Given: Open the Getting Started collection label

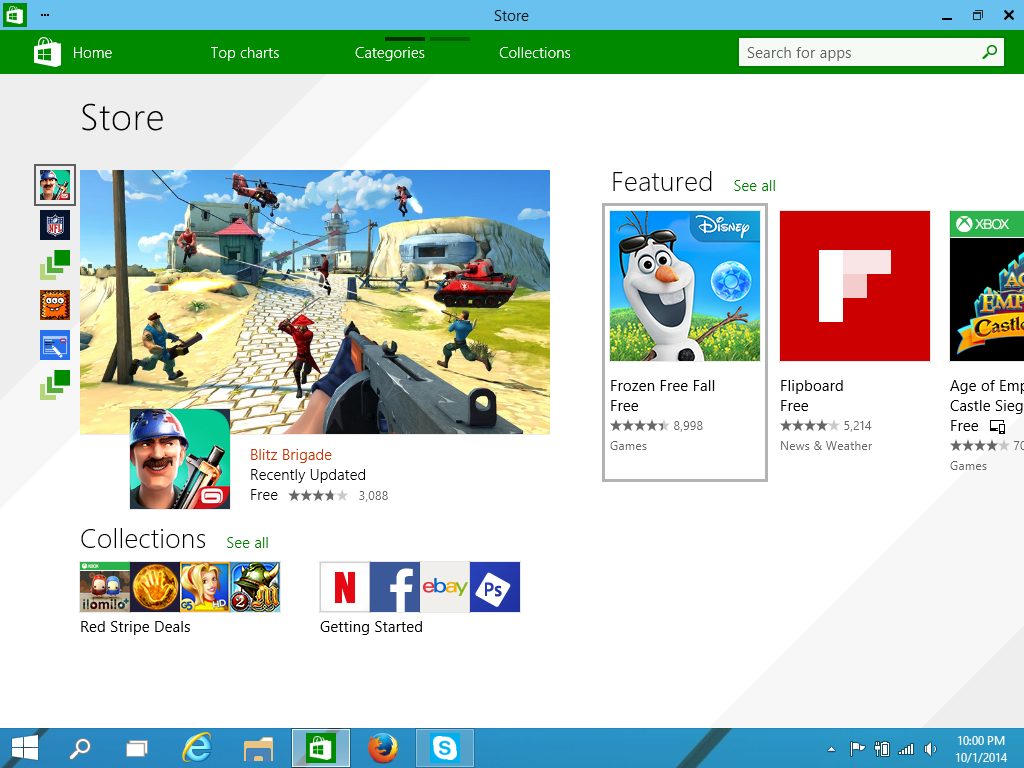Looking at the screenshot, I should click(x=371, y=627).
